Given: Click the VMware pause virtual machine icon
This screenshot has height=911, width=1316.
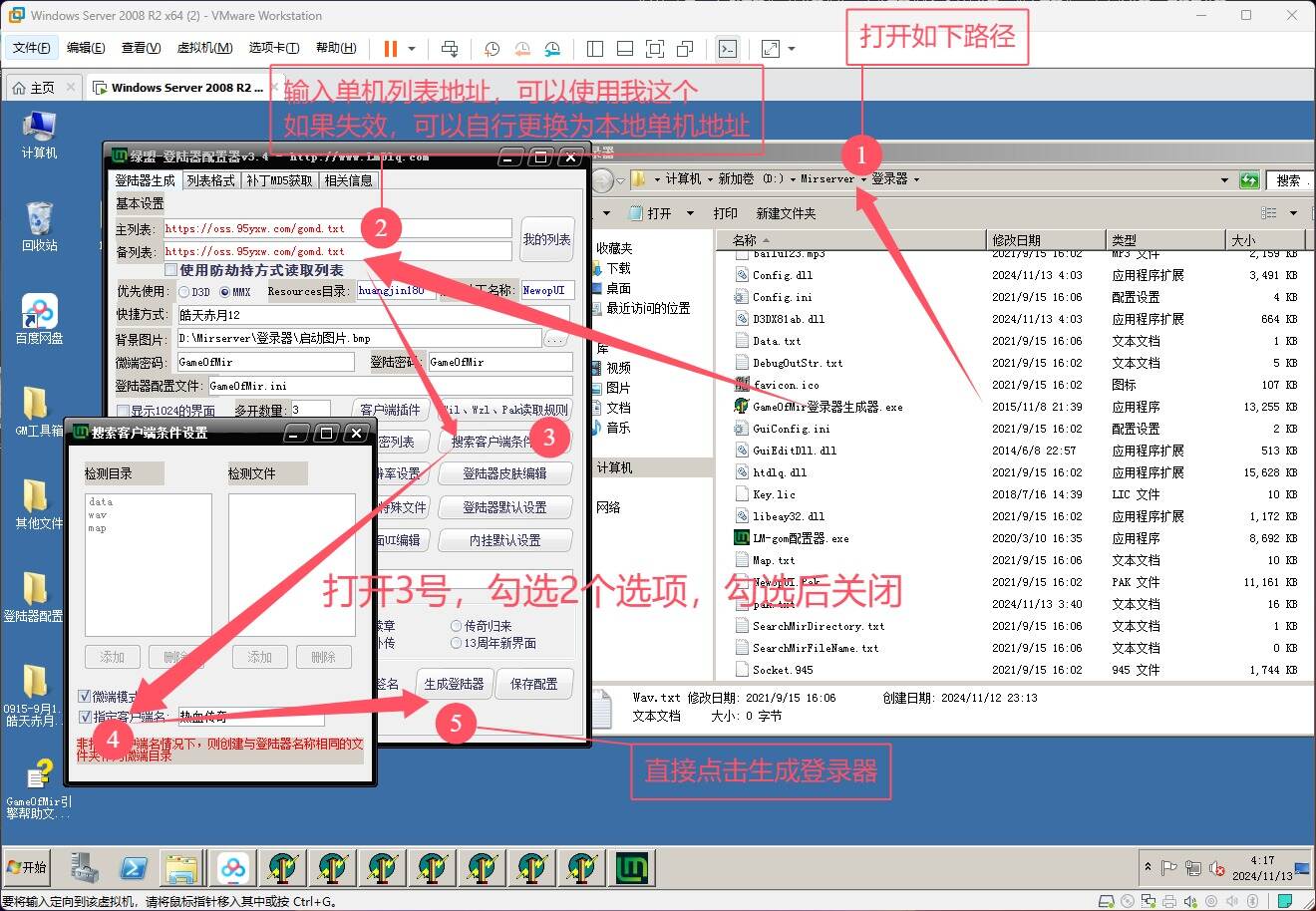Looking at the screenshot, I should coord(390,48).
